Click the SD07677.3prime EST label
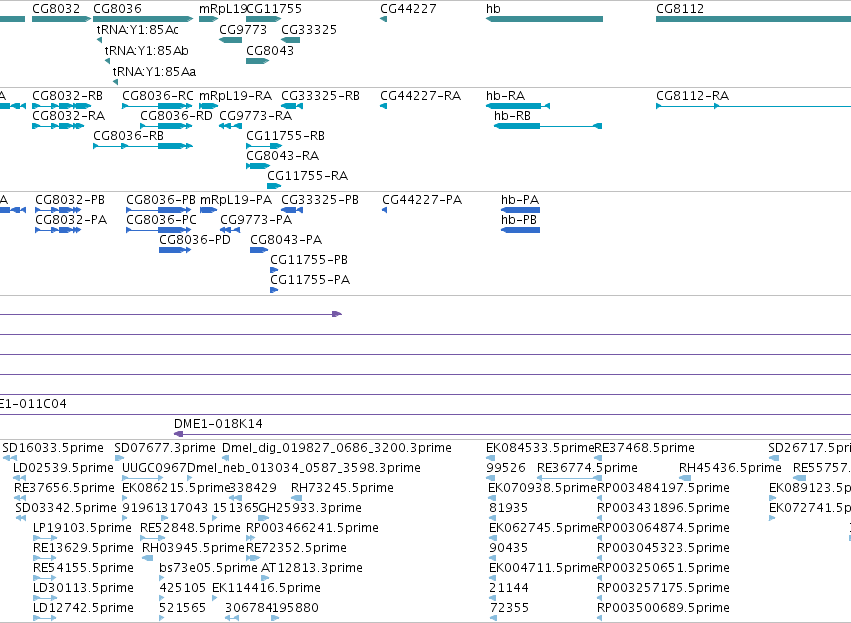Image resolution: width=851 pixels, height=623 pixels. click(165, 448)
